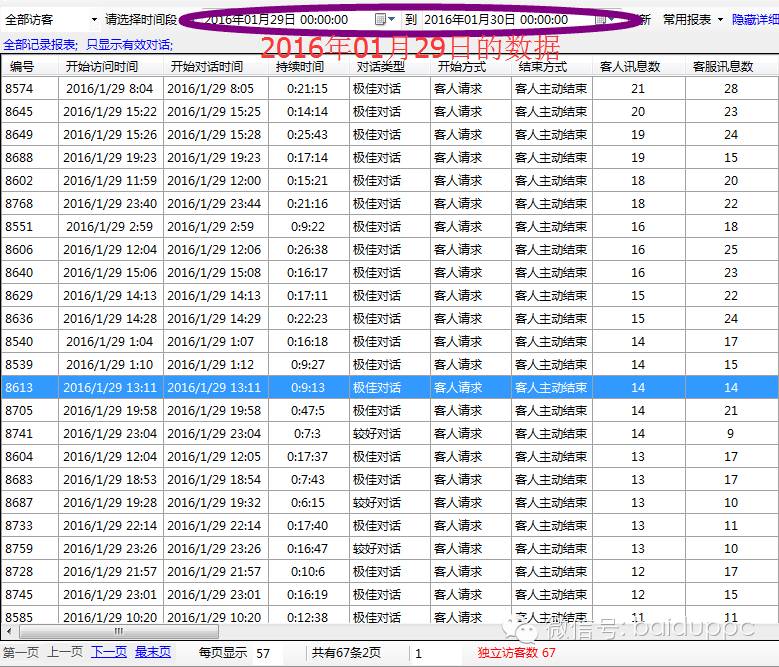Sort by 持续时间 column header
Screen dimensions: 779x667
tap(300, 67)
